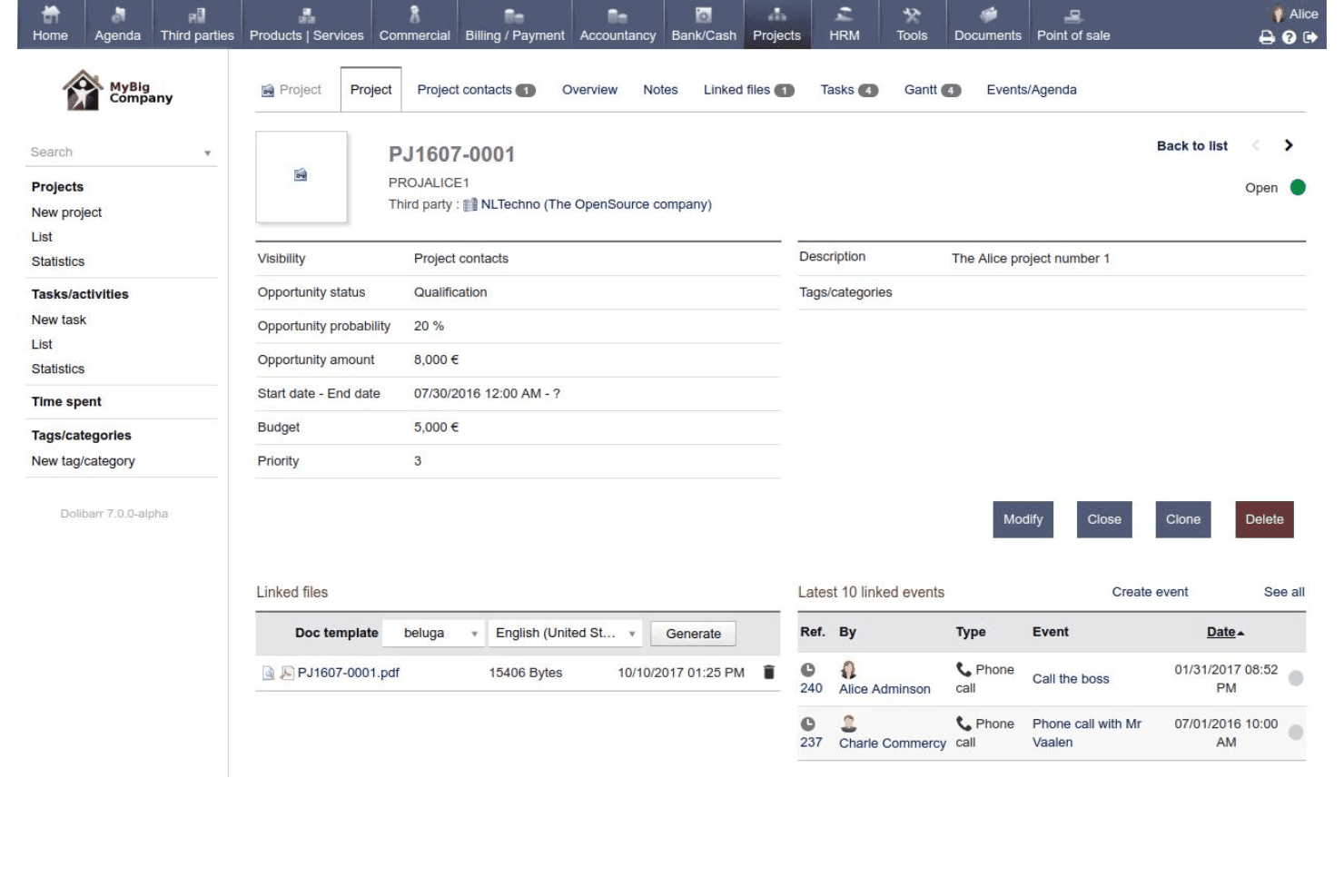Click Back to list link
Image resolution: width=1344 pixels, height=896 pixels.
(x=1191, y=145)
